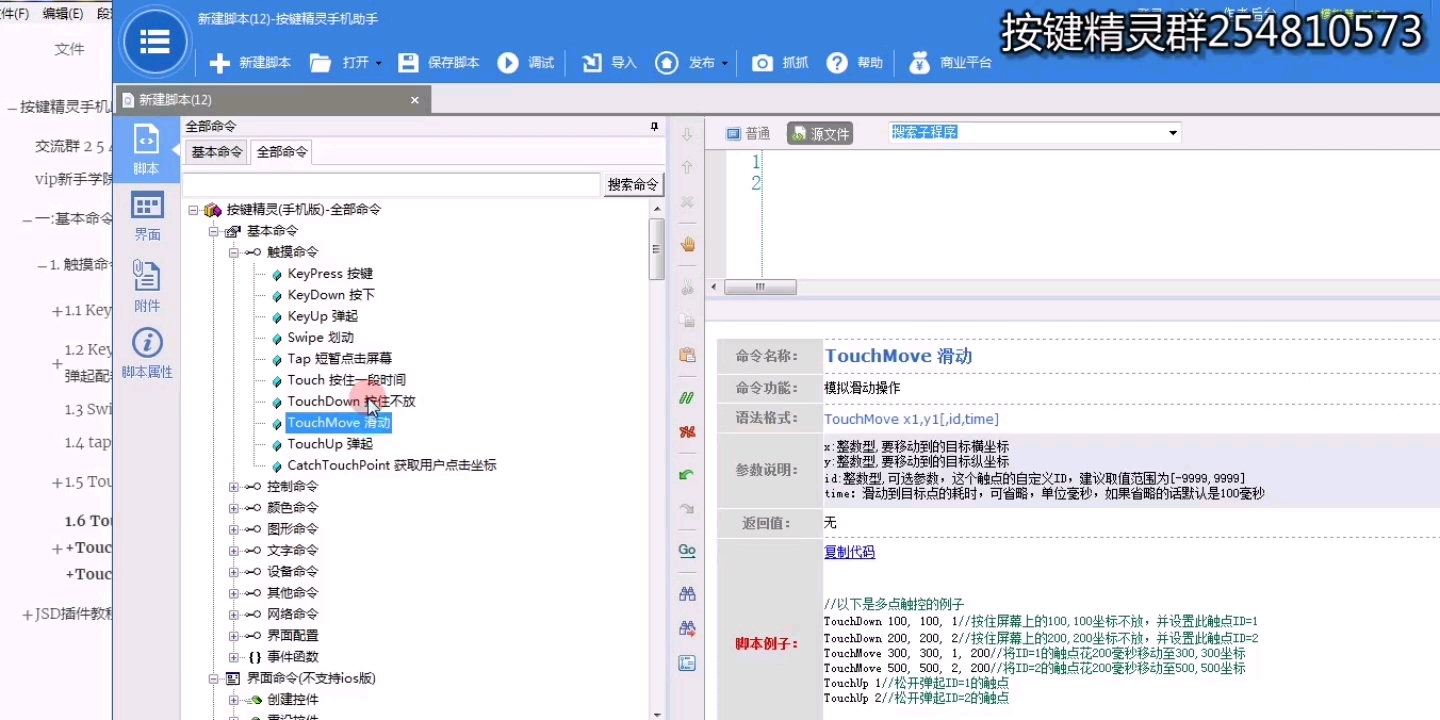Open the 脚本属性 properties panel
The image size is (1440, 720).
pyautogui.click(x=147, y=353)
